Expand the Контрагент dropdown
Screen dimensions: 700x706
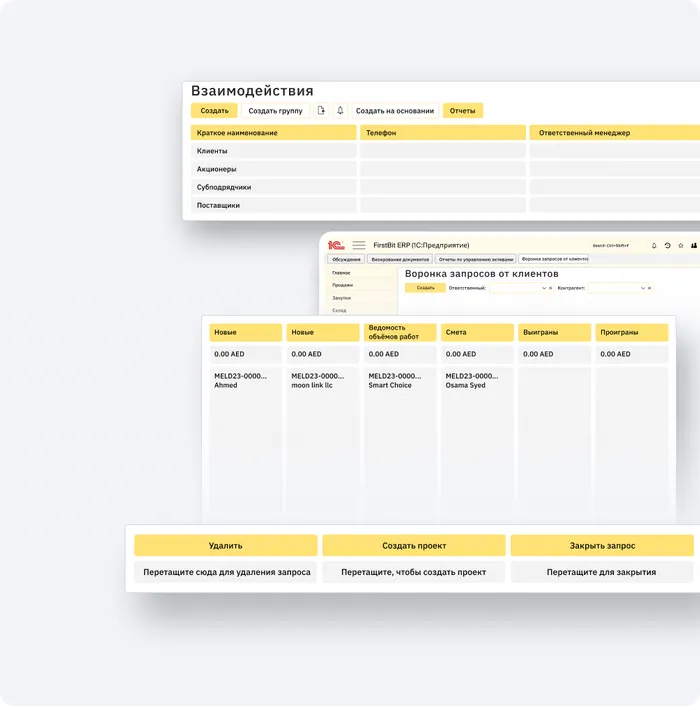642,288
